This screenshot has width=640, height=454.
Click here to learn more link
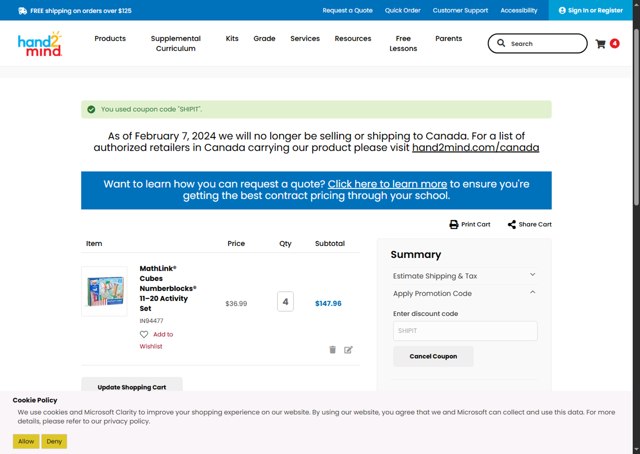tap(387, 184)
